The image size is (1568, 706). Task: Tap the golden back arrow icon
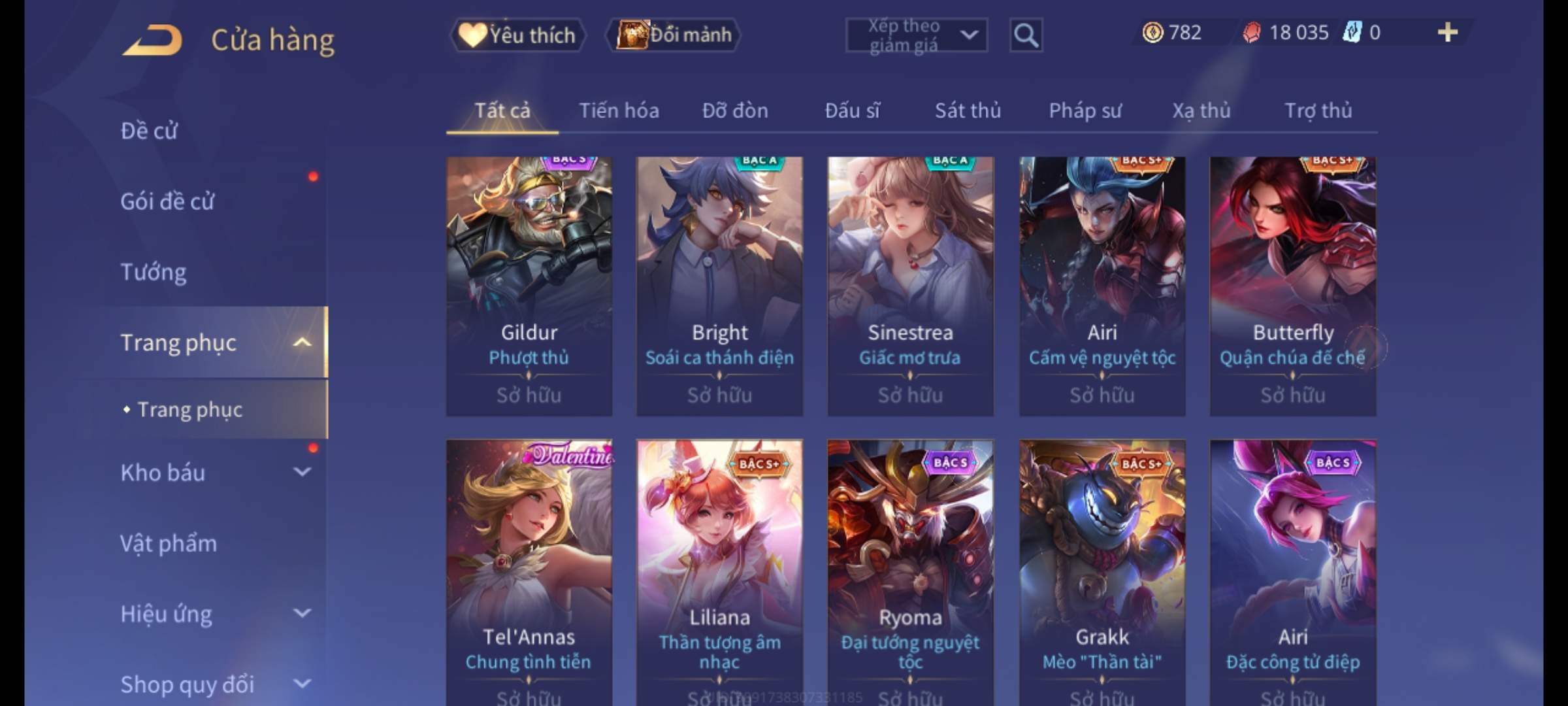pos(152,40)
